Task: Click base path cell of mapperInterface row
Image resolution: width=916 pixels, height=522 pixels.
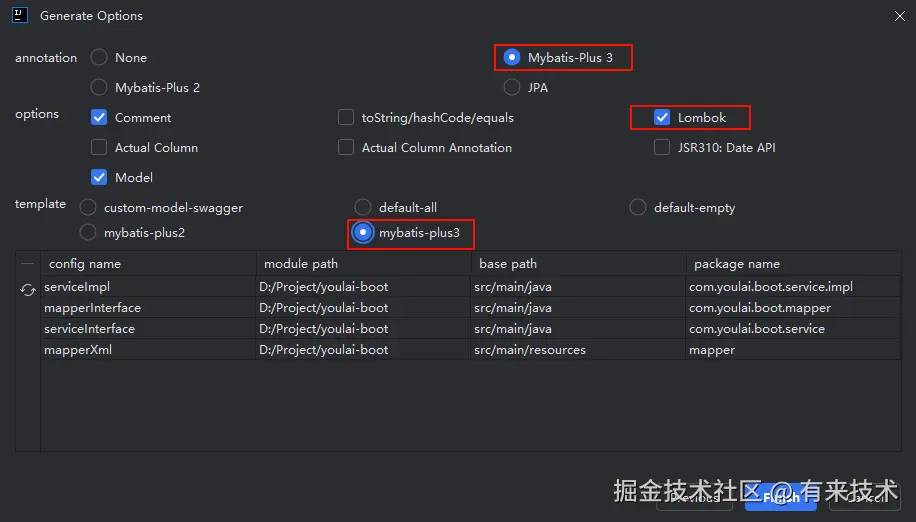Action: point(578,308)
